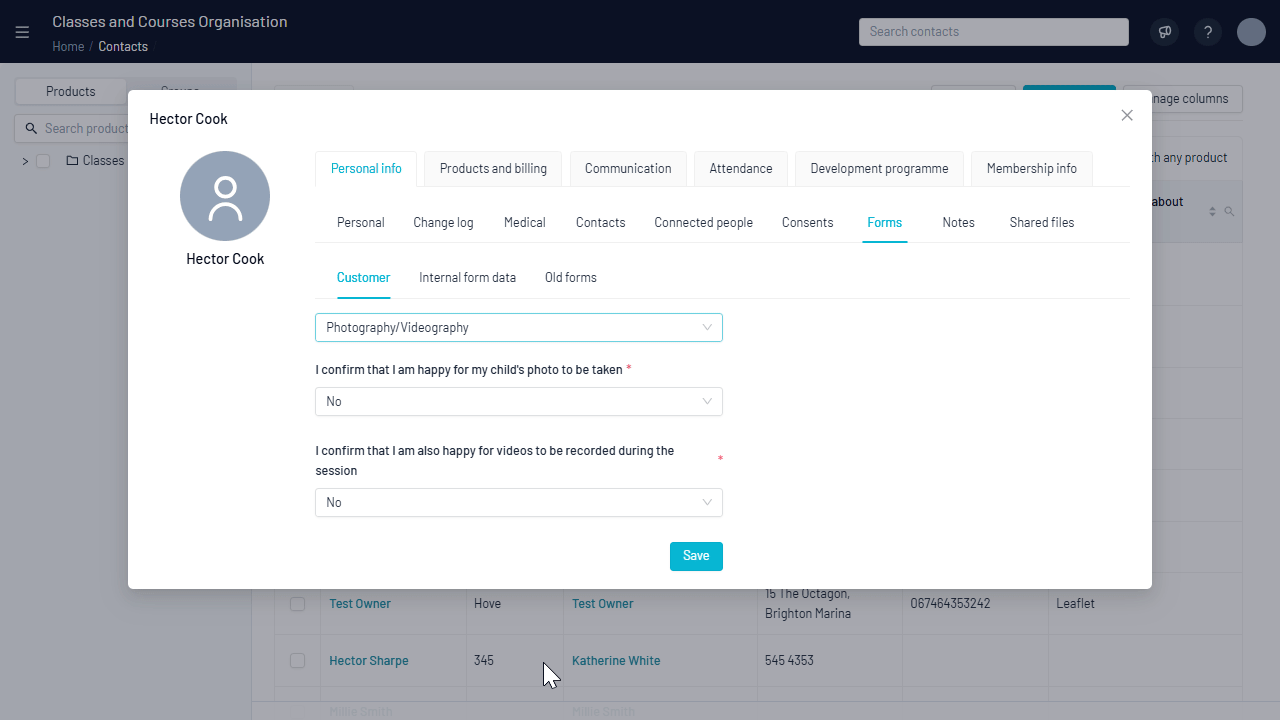Select the Test Owner row checkbox
The width and height of the screenshot is (1280, 720).
tap(297, 604)
